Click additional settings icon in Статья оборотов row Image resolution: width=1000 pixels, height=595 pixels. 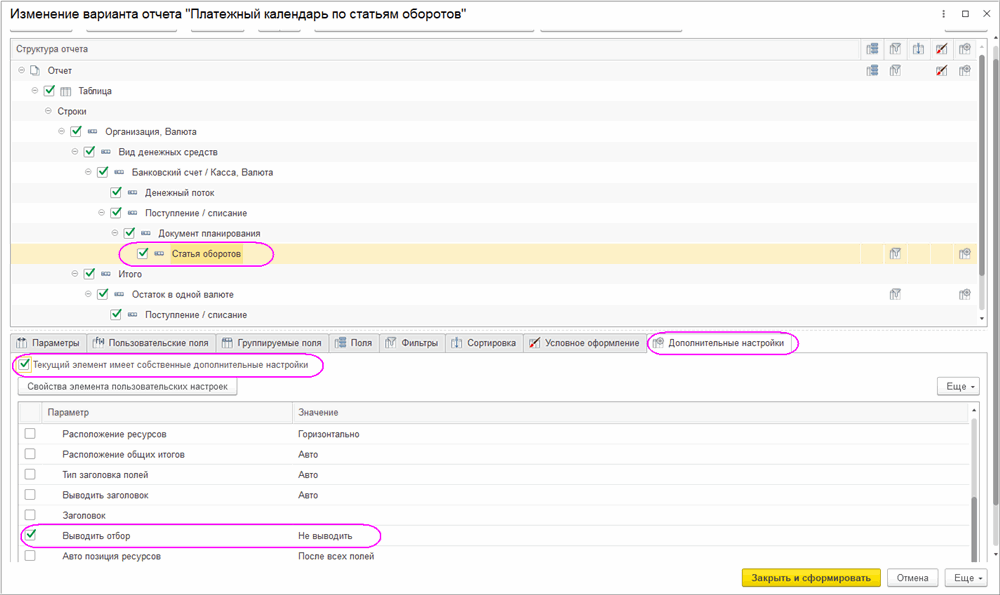[965, 254]
